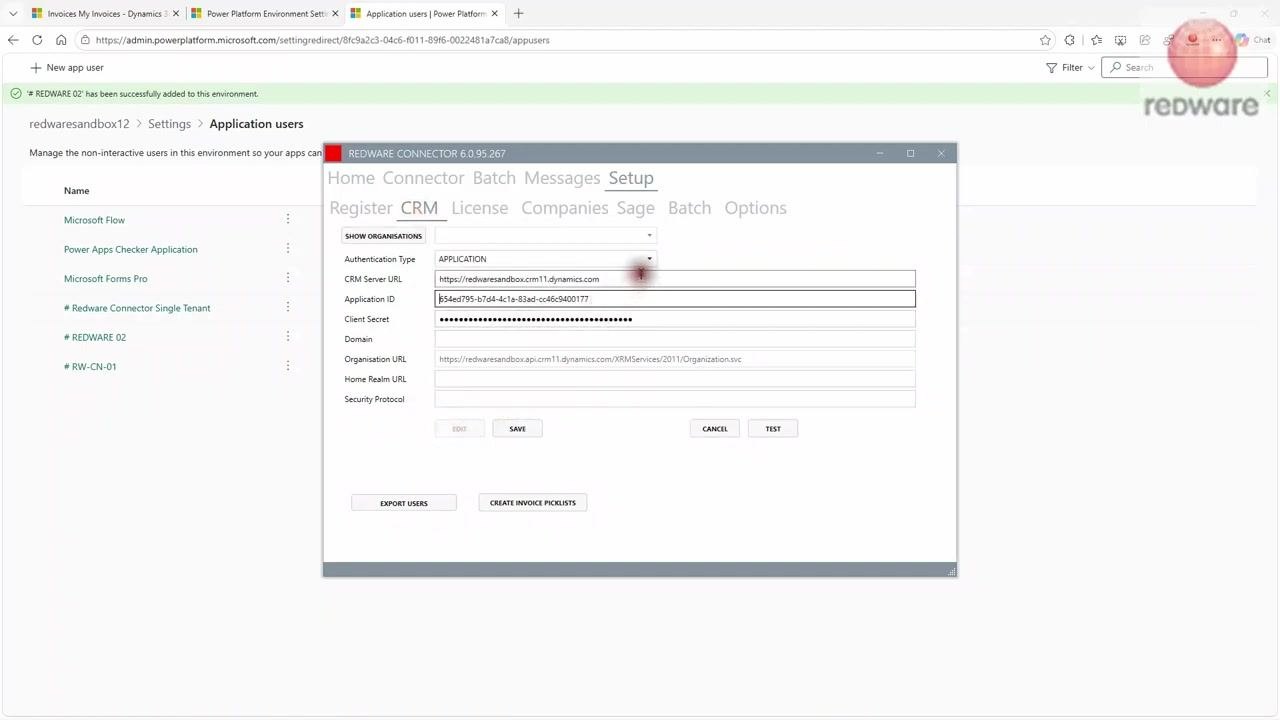Open the Authentication Type dropdown
This screenshot has width=1280, height=720.
tap(545, 259)
